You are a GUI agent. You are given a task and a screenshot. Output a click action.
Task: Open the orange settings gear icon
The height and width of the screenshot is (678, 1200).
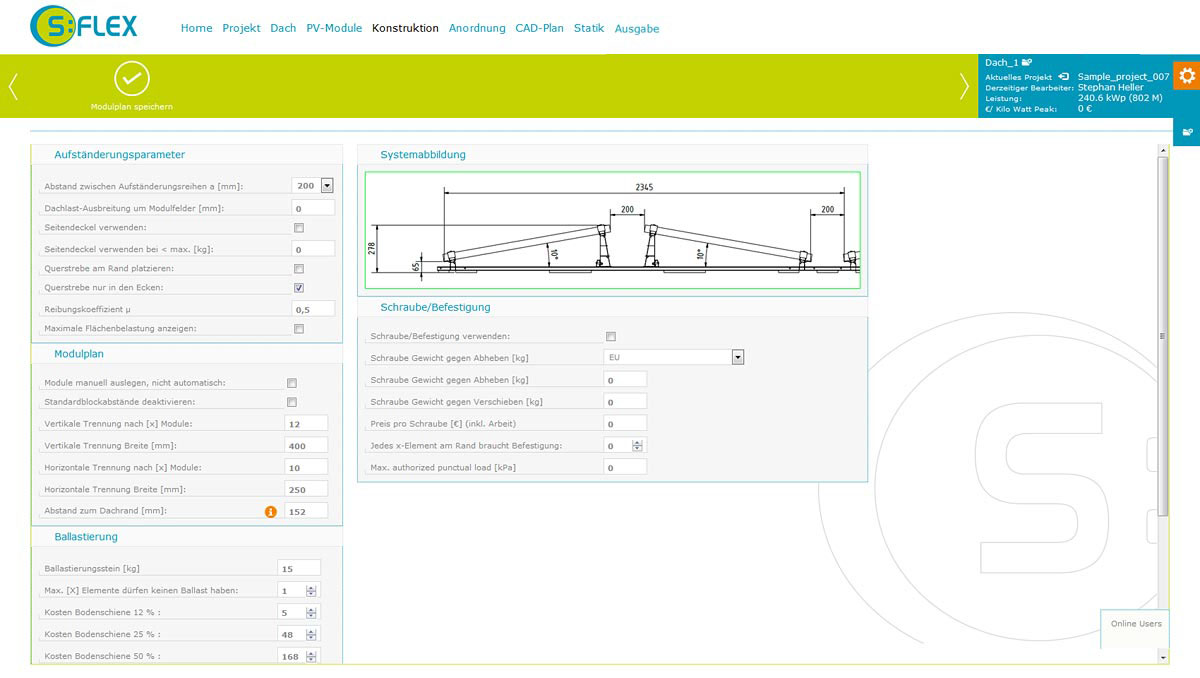tap(1187, 75)
